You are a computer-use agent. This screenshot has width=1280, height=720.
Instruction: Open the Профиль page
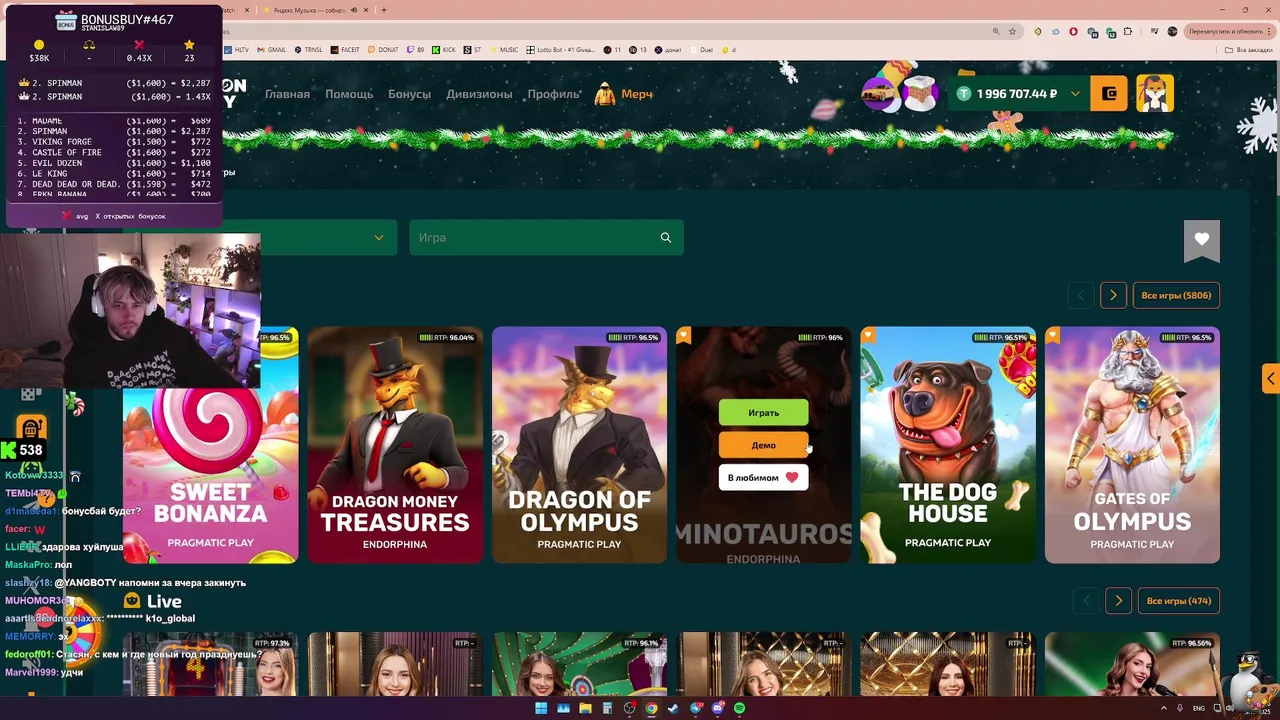pyautogui.click(x=554, y=94)
